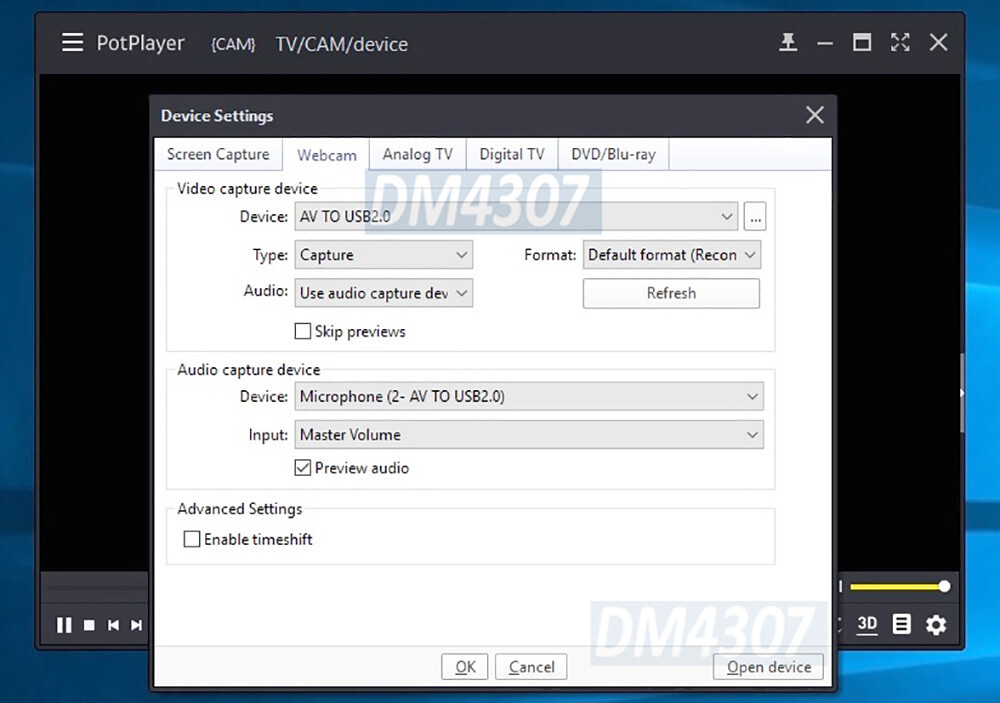Image resolution: width=1000 pixels, height=703 pixels.
Task: Skip to next item icon
Action: pos(137,624)
